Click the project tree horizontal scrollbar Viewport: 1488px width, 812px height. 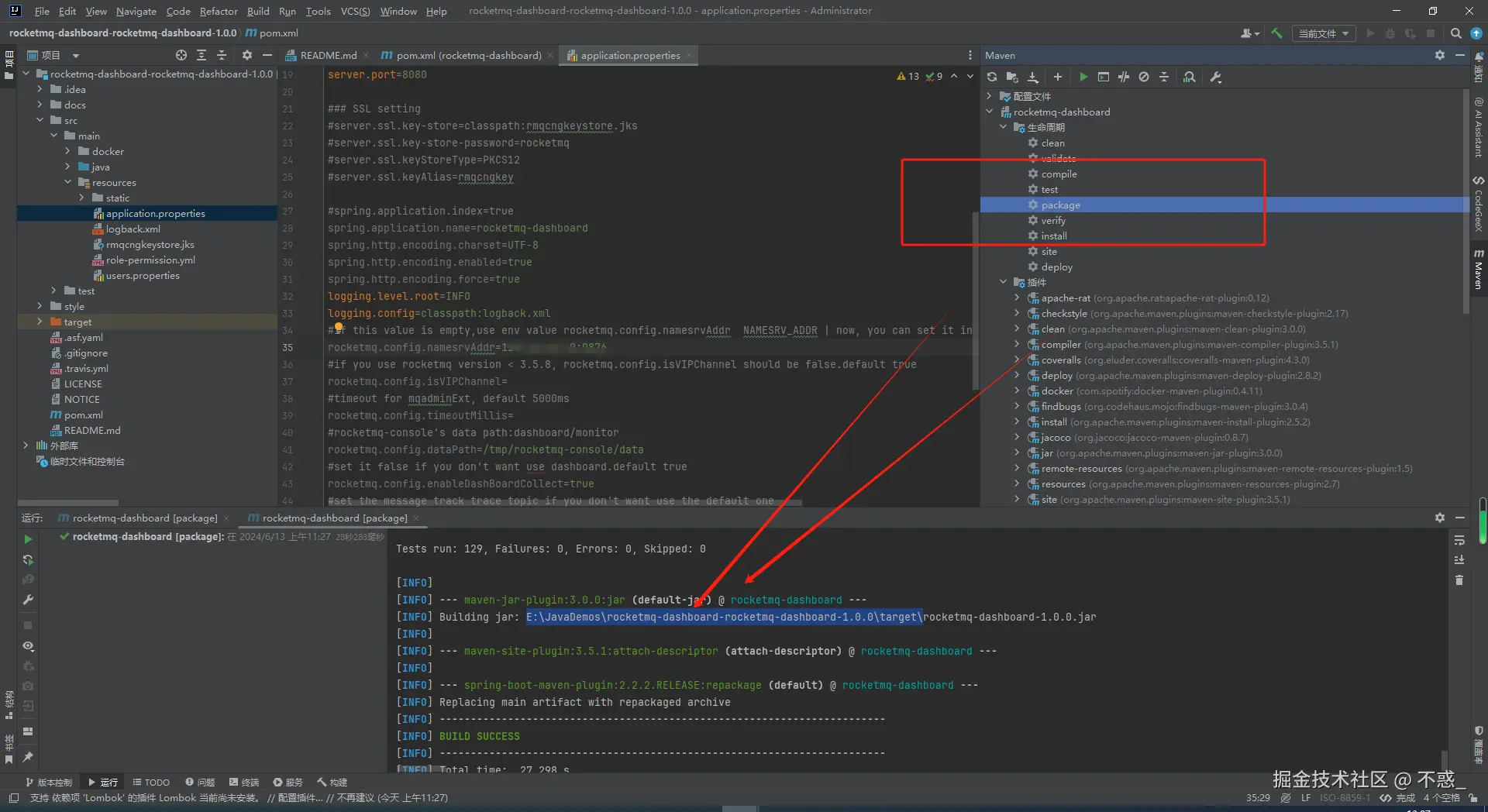[68, 503]
